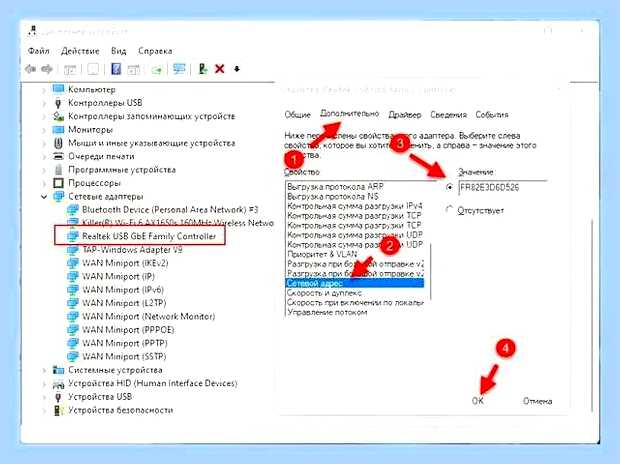Image resolution: width=620 pixels, height=464 pixels.
Task: Click the Устройства HID category icon
Action: coord(58,383)
